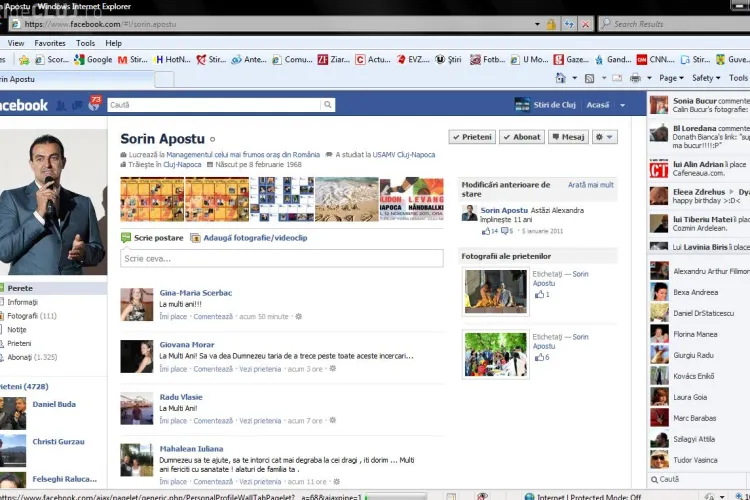Image resolution: width=750 pixels, height=500 pixels.
Task: Open the Help menu
Action: pyautogui.click(x=113, y=43)
